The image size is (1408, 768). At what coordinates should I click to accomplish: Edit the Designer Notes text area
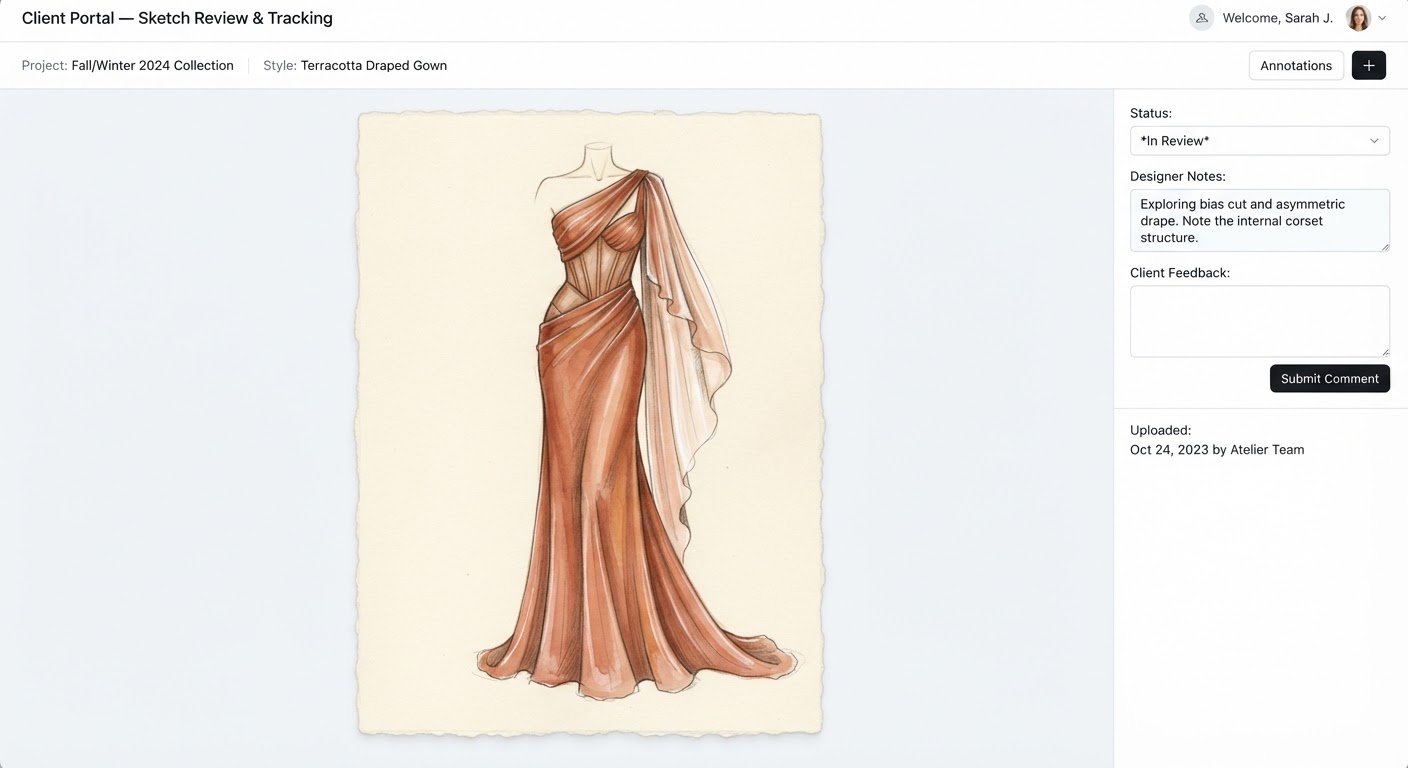(x=1259, y=220)
